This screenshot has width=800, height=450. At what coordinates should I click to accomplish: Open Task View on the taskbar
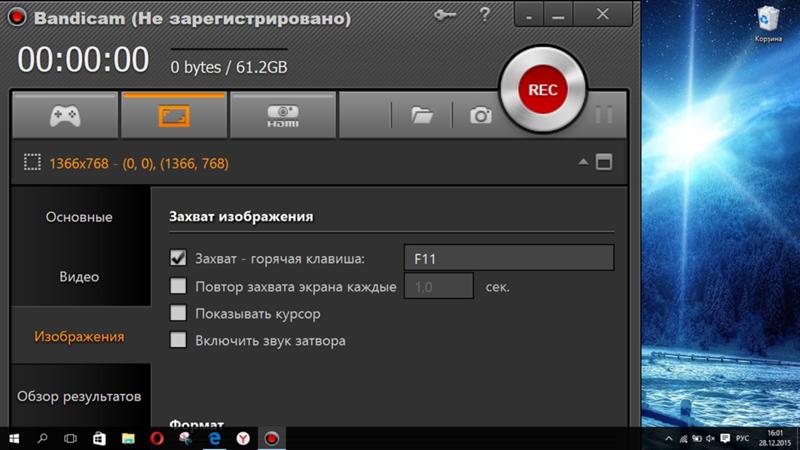click(70, 439)
